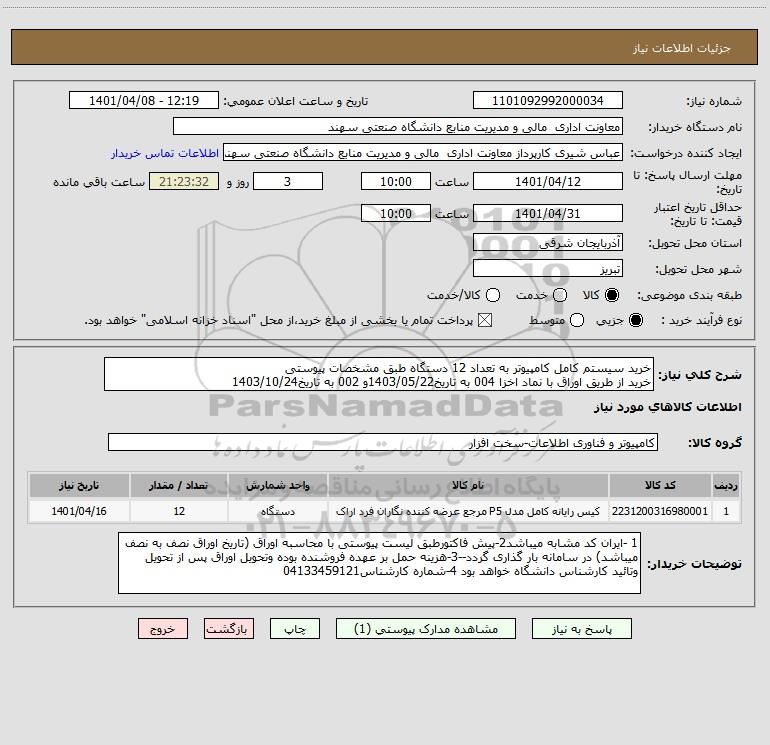770x745 pixels.
Task: Click the price validity date 1401/04/31
Action: click(548, 213)
